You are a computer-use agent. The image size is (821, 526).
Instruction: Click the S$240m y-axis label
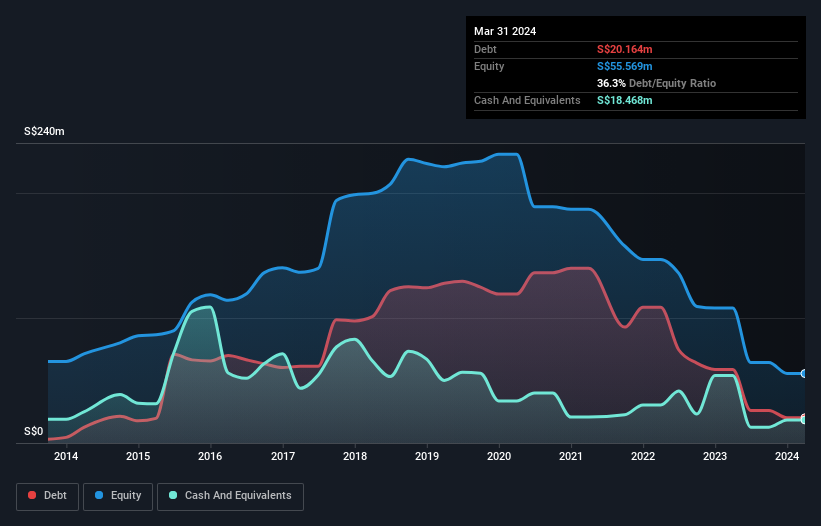coord(44,131)
